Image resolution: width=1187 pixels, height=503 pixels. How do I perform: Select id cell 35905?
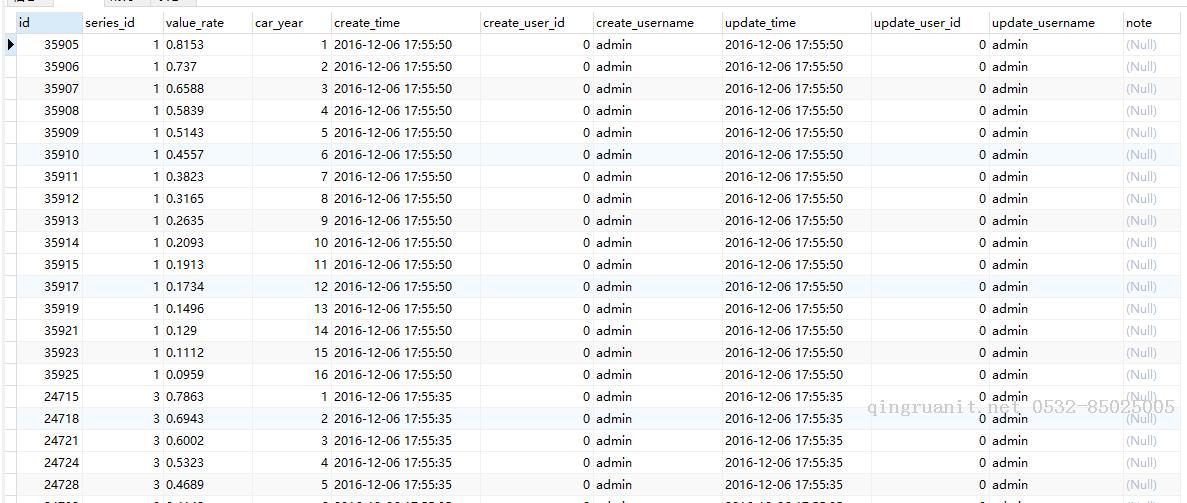(x=48, y=45)
